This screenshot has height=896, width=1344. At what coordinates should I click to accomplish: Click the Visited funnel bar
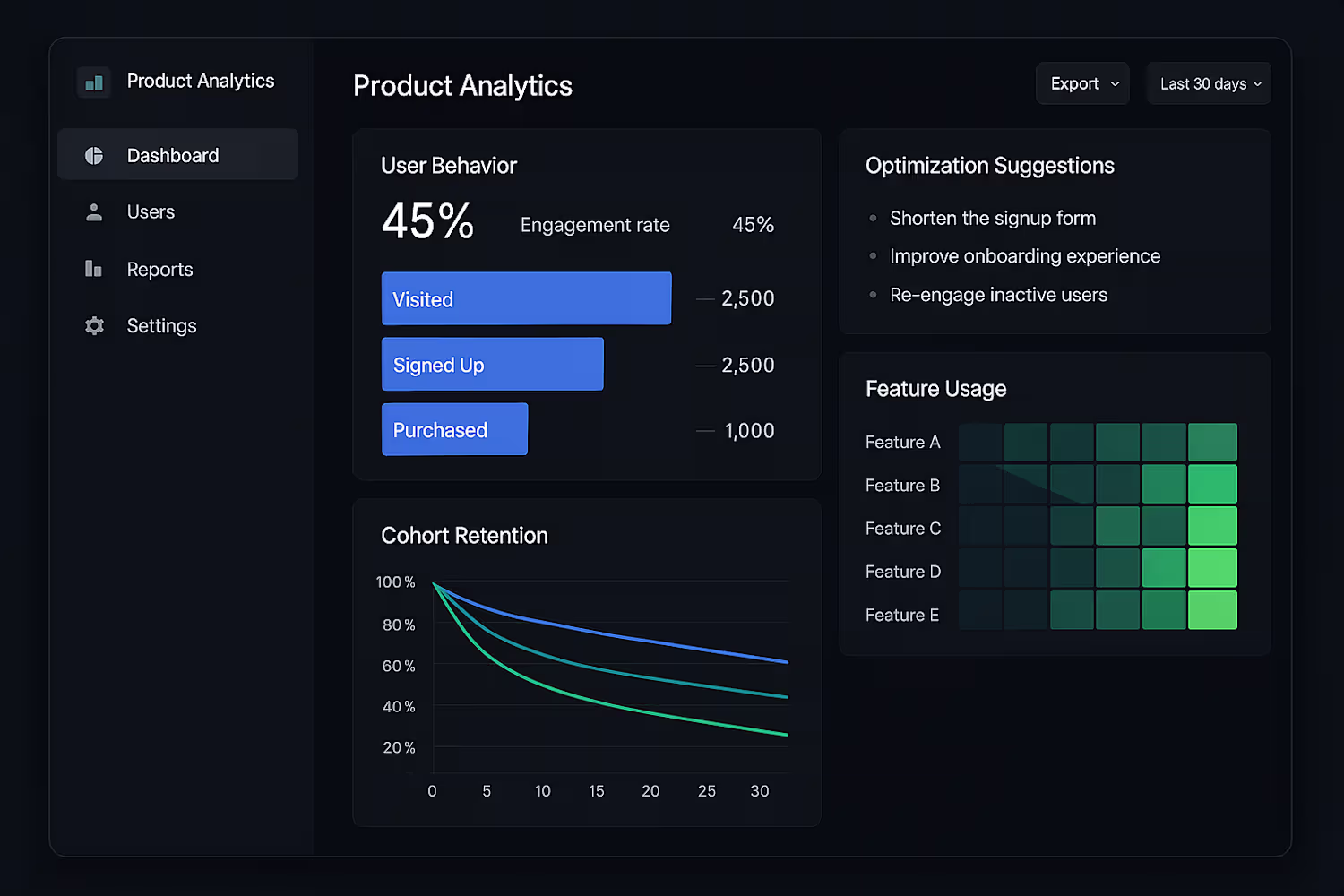click(x=526, y=298)
